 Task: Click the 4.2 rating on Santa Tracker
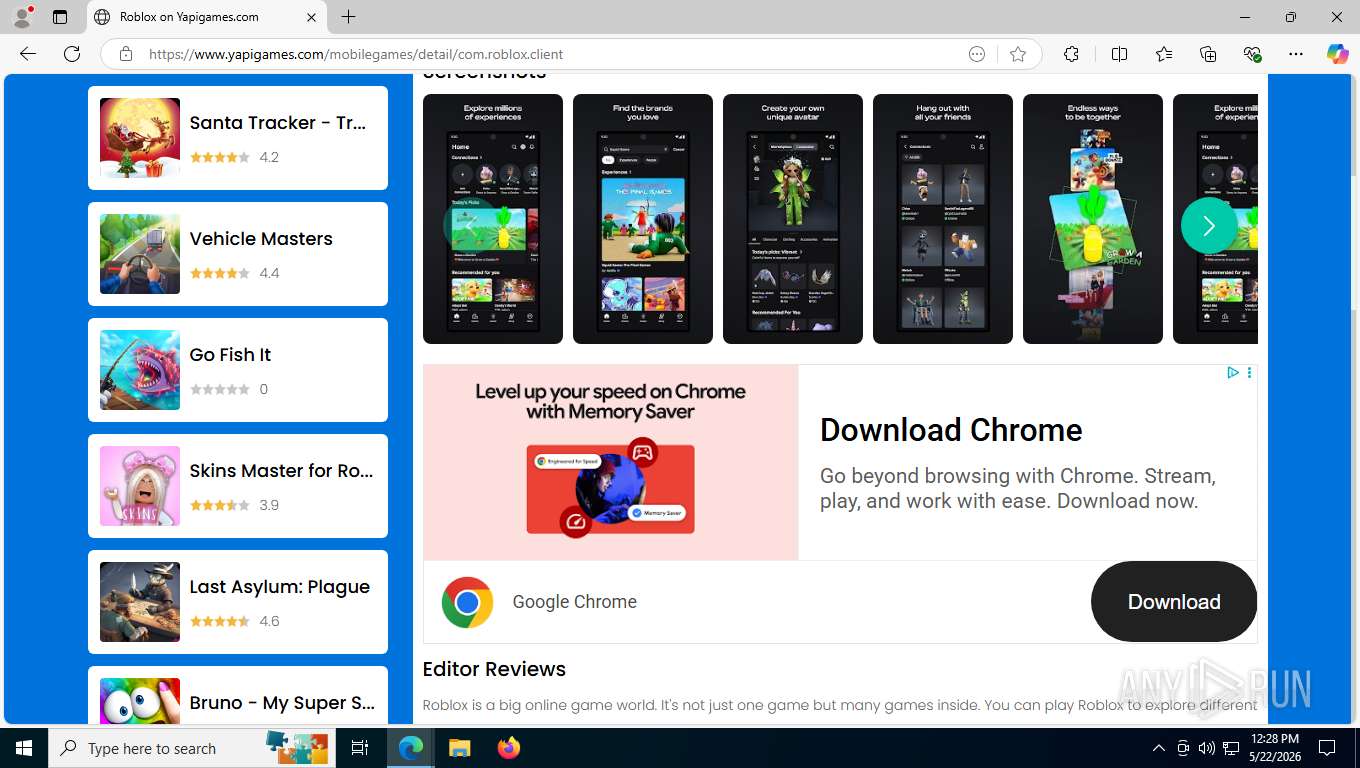click(x=269, y=157)
